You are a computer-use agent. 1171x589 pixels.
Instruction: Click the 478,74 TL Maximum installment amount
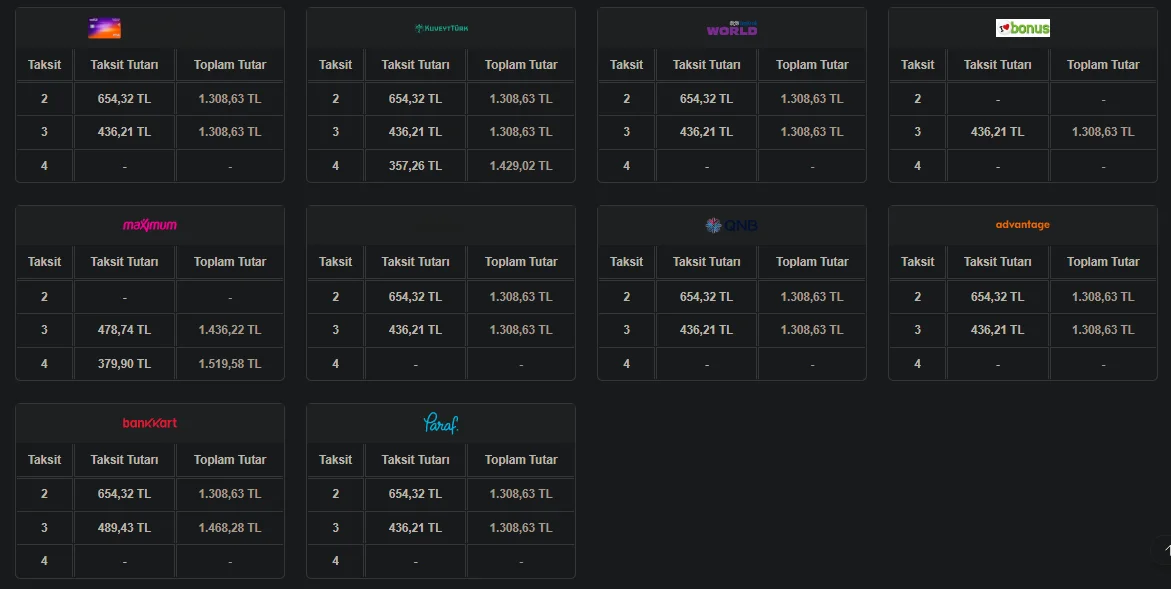124,330
